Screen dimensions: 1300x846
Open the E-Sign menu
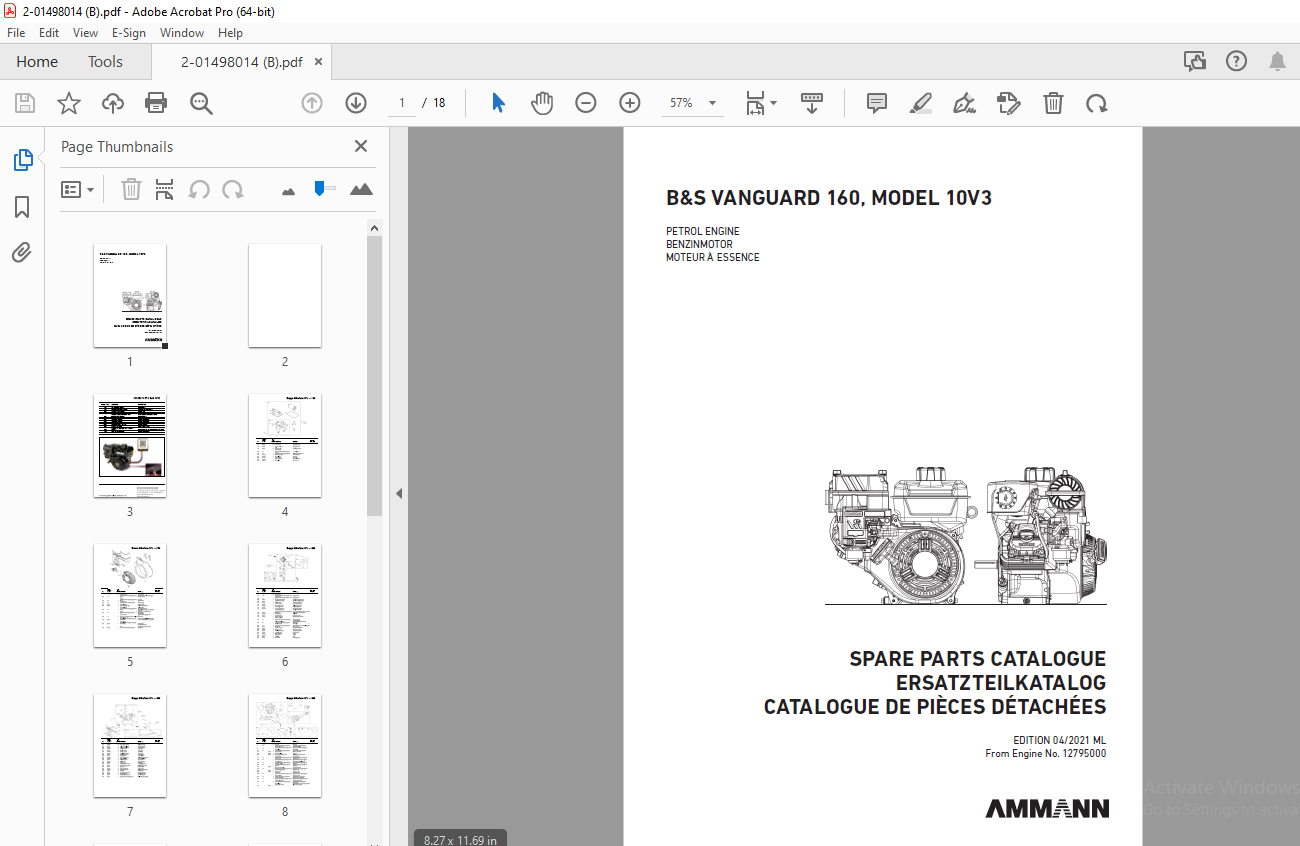click(x=129, y=33)
